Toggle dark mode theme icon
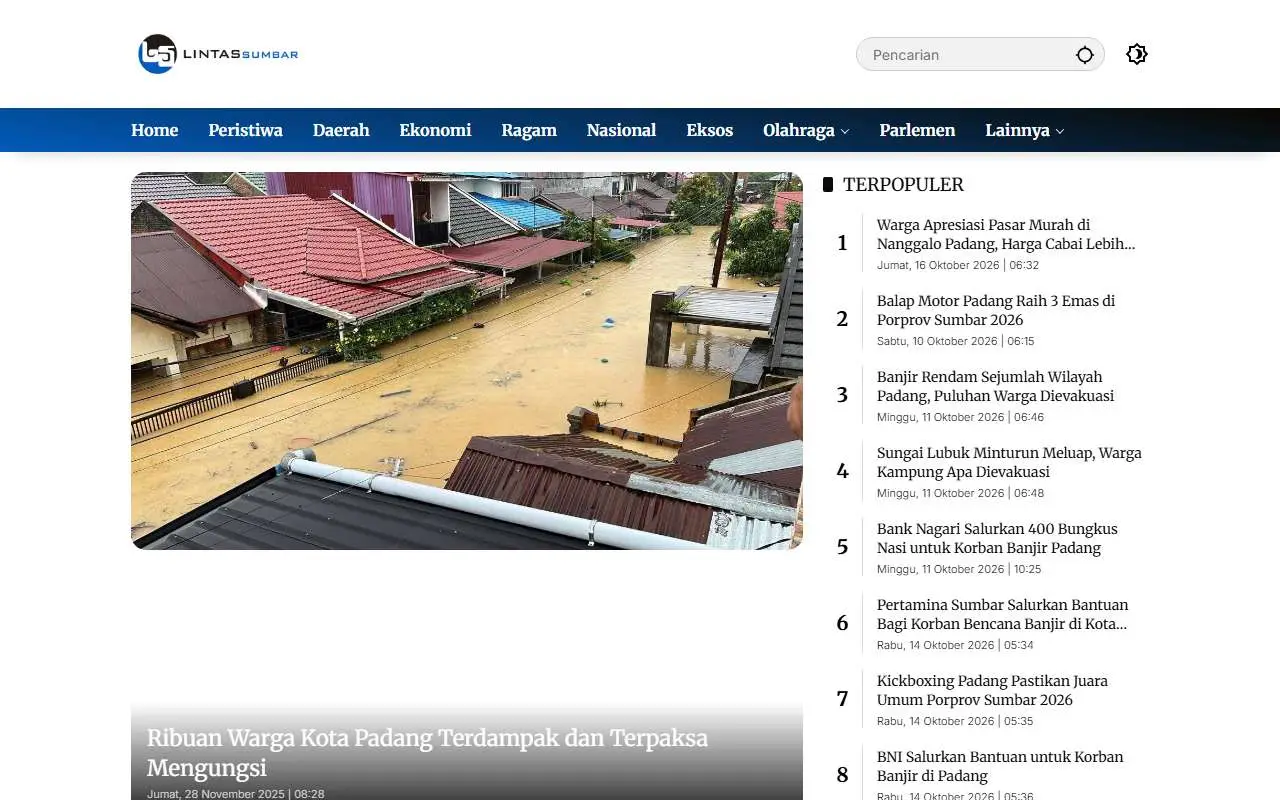Viewport: 1280px width, 800px height. (x=1136, y=54)
